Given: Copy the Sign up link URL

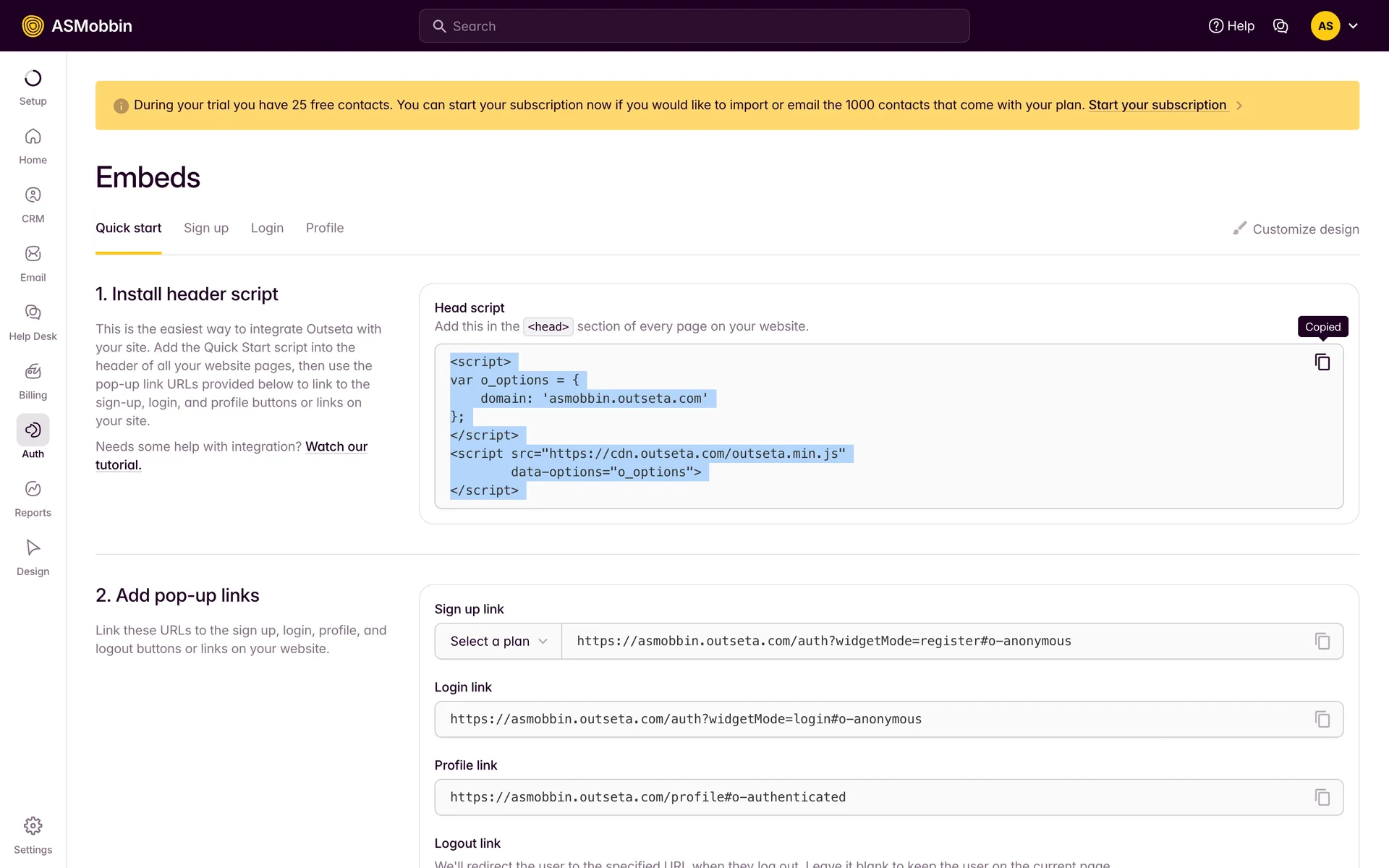Looking at the screenshot, I should (1322, 641).
